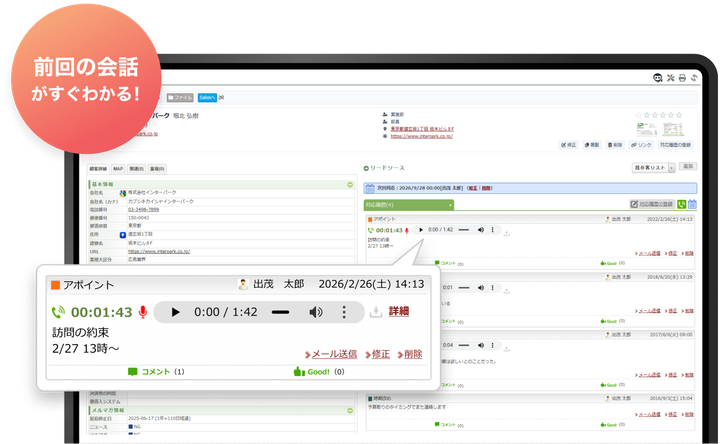Download the recording from the enlarged callout

point(376,312)
